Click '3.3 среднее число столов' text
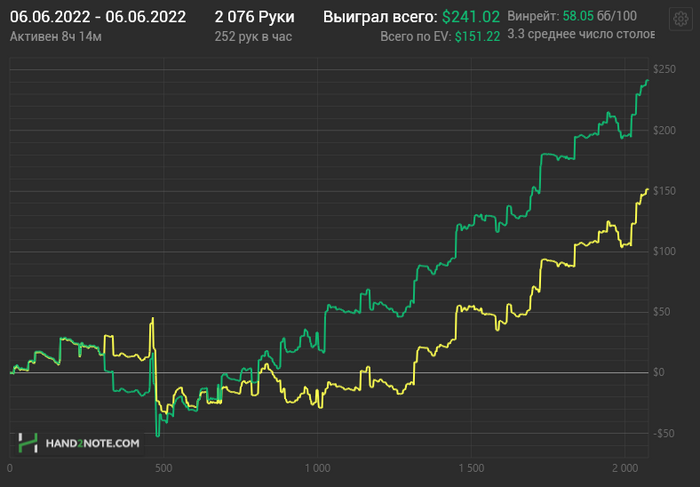The height and width of the screenshot is (487, 700). coord(581,34)
